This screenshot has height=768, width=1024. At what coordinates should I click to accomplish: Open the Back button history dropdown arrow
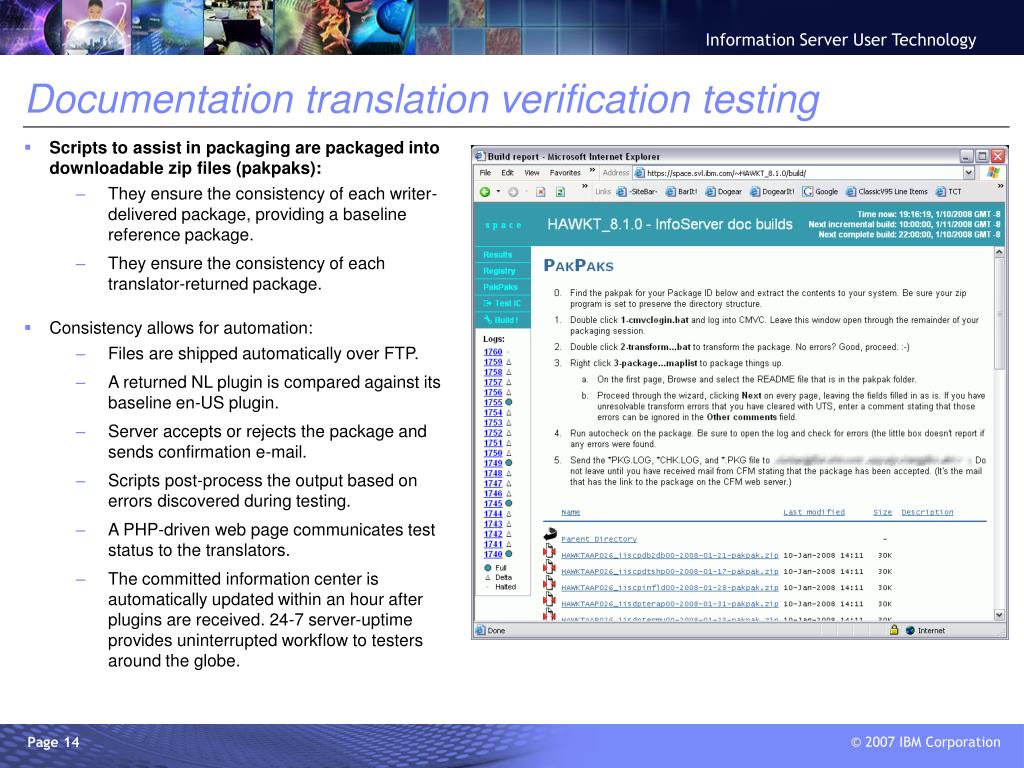(x=498, y=192)
